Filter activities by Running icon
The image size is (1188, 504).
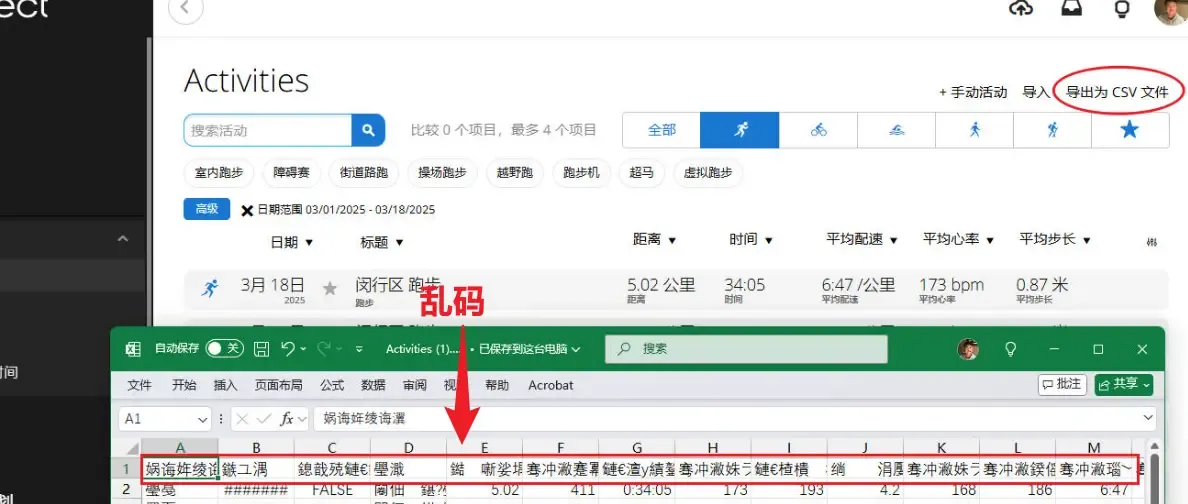coord(739,130)
